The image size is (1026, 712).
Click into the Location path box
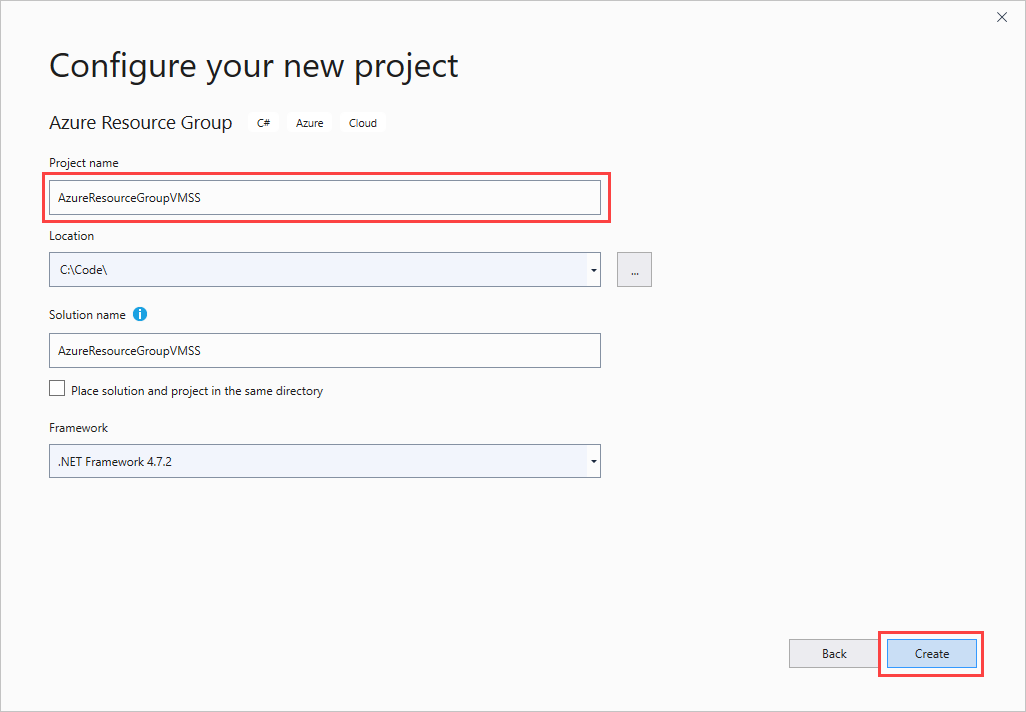tap(316, 270)
